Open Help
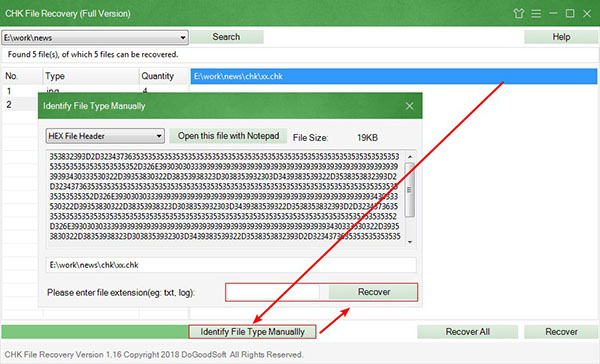600x364 pixels. click(x=561, y=37)
